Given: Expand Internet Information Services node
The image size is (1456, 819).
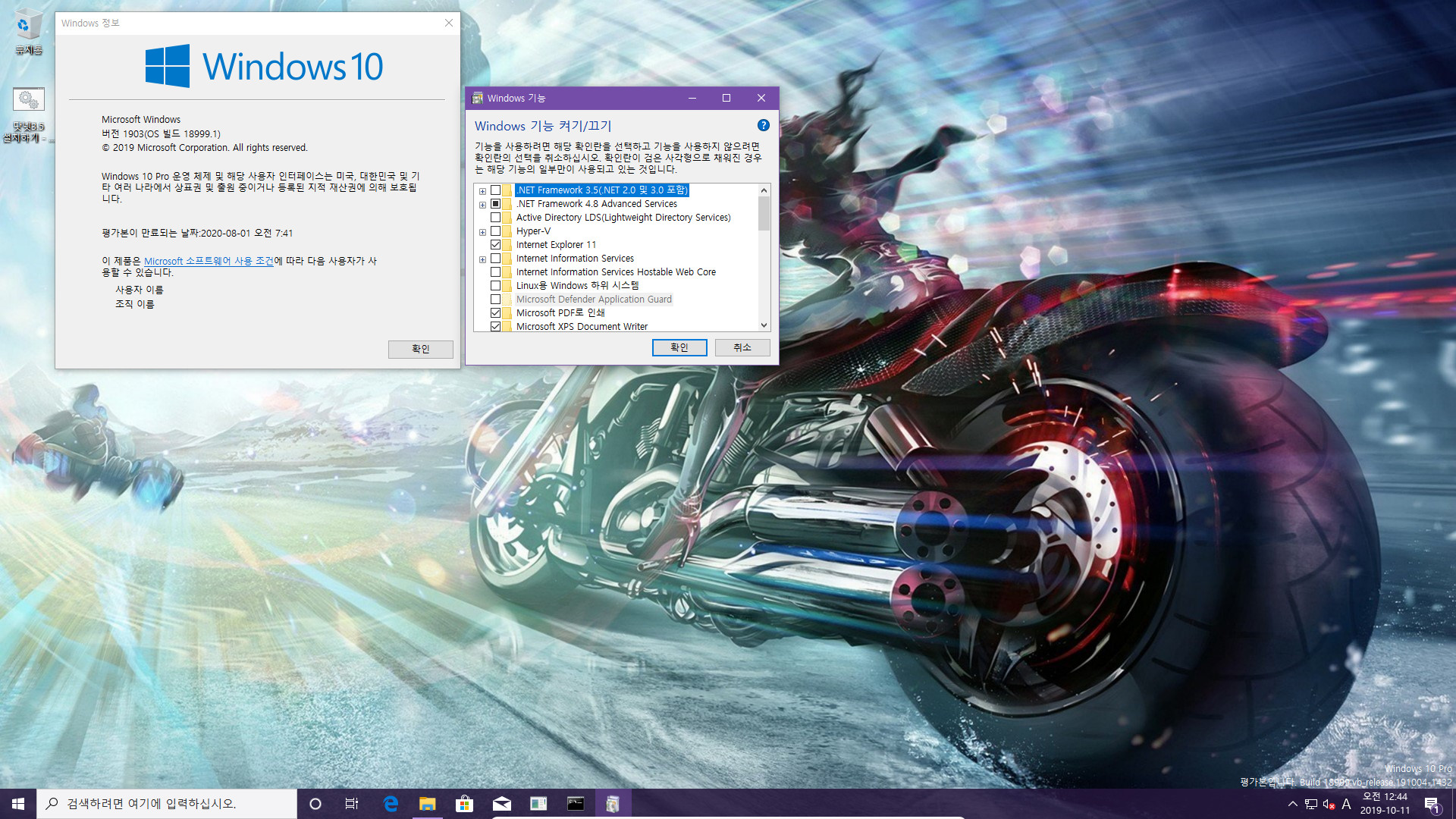Looking at the screenshot, I should pos(482,259).
